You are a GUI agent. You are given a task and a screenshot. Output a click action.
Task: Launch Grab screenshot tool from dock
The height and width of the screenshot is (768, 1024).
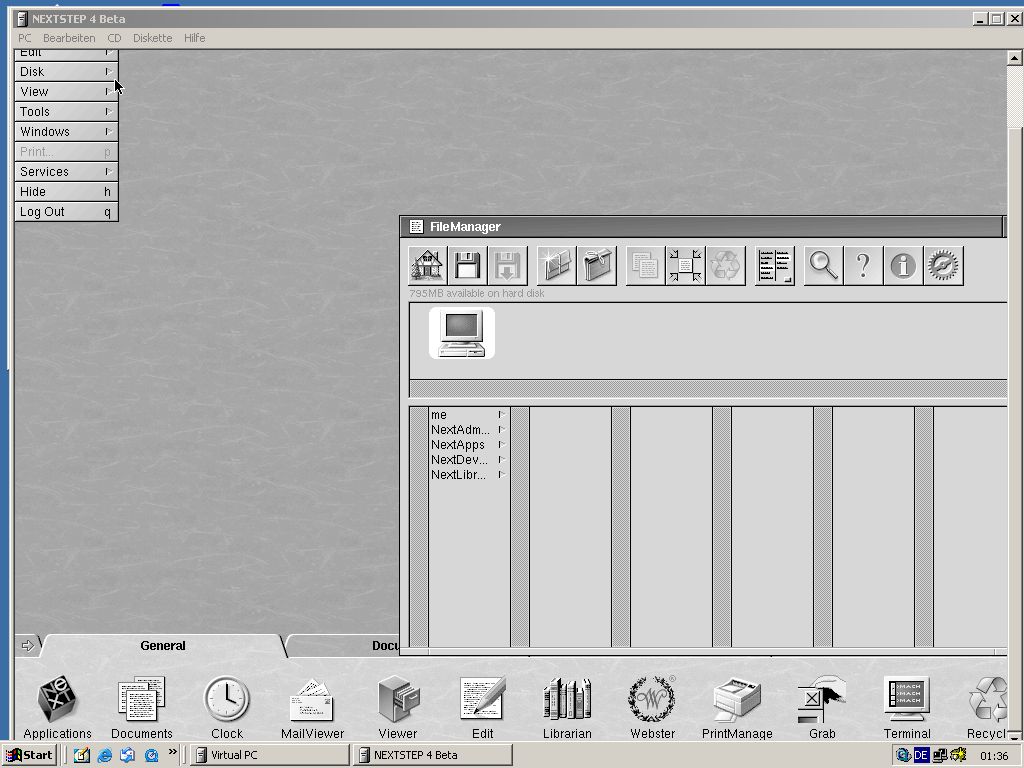pyautogui.click(x=822, y=707)
